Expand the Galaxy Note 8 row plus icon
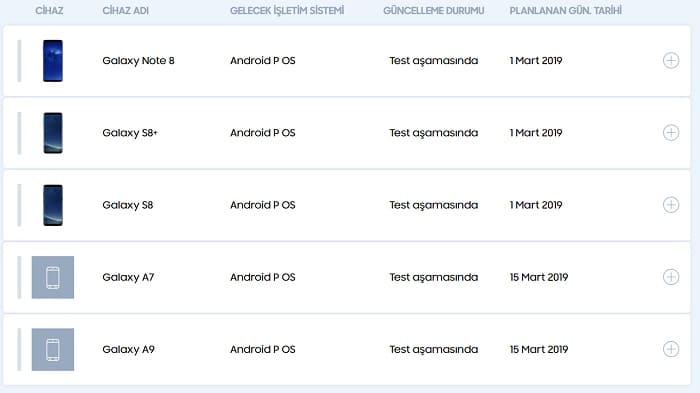Viewport: 700px width, 393px height. point(671,60)
